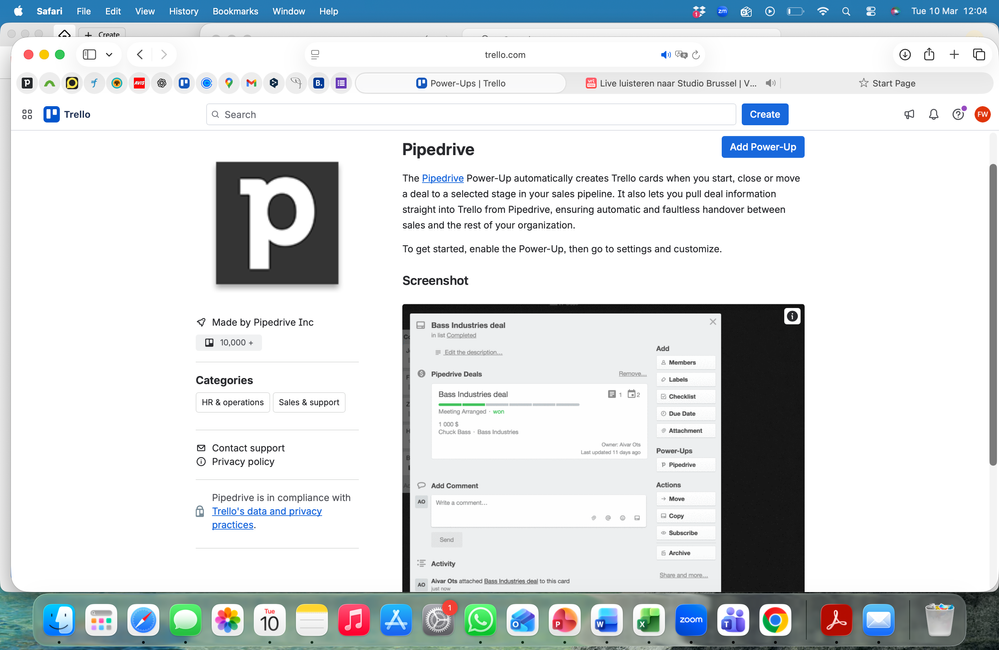The image size is (999, 650).
Task: Click the blue Create button in Trello
Action: point(765,115)
